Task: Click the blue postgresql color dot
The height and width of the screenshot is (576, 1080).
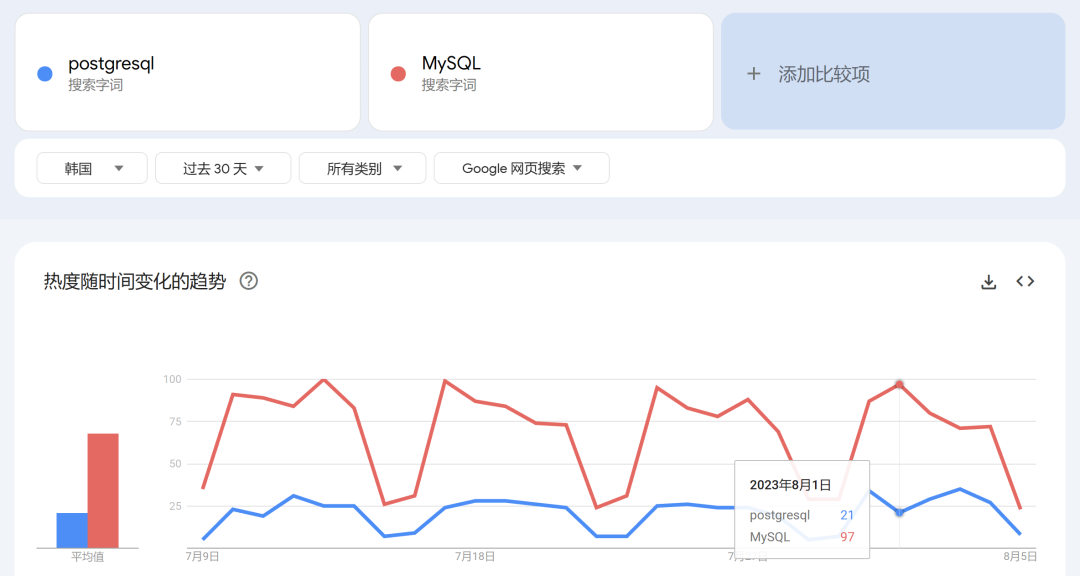Action: pyautogui.click(x=45, y=74)
